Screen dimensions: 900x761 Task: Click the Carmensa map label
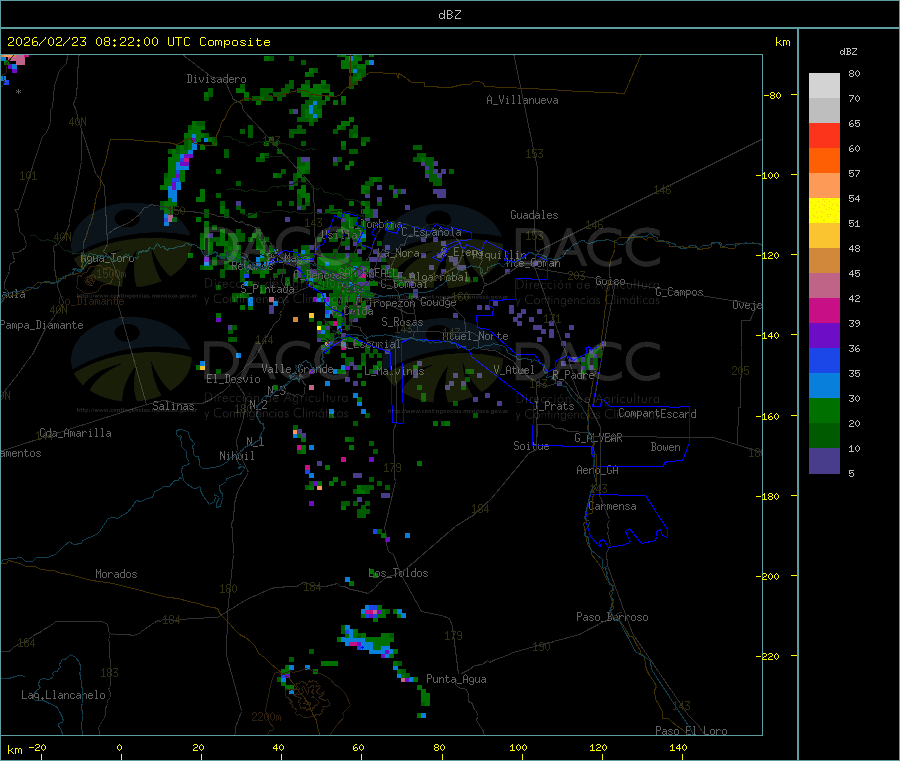click(612, 506)
